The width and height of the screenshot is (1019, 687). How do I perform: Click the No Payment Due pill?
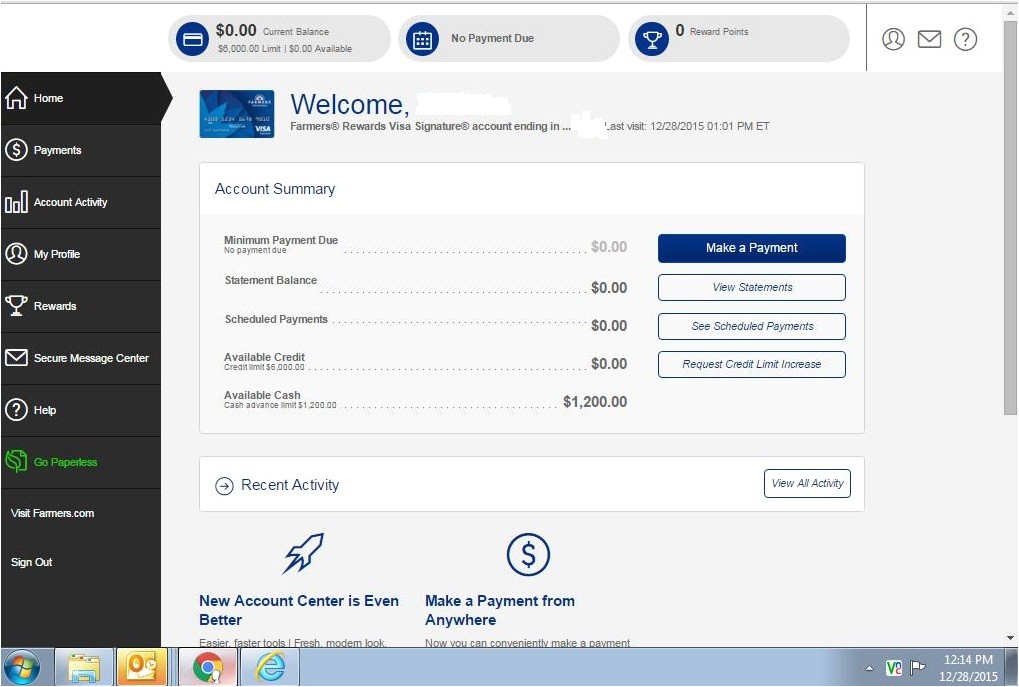509,39
